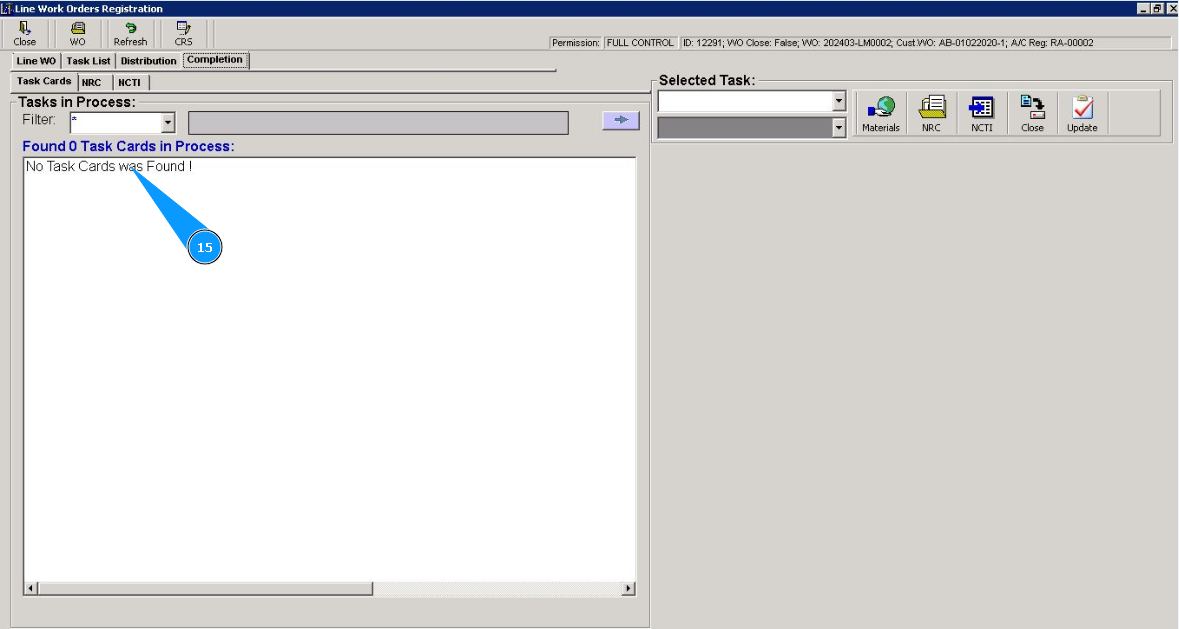This screenshot has height=629, width=1179.
Task: Click 'No Task Cards was Found !' text
Action: click(x=109, y=166)
